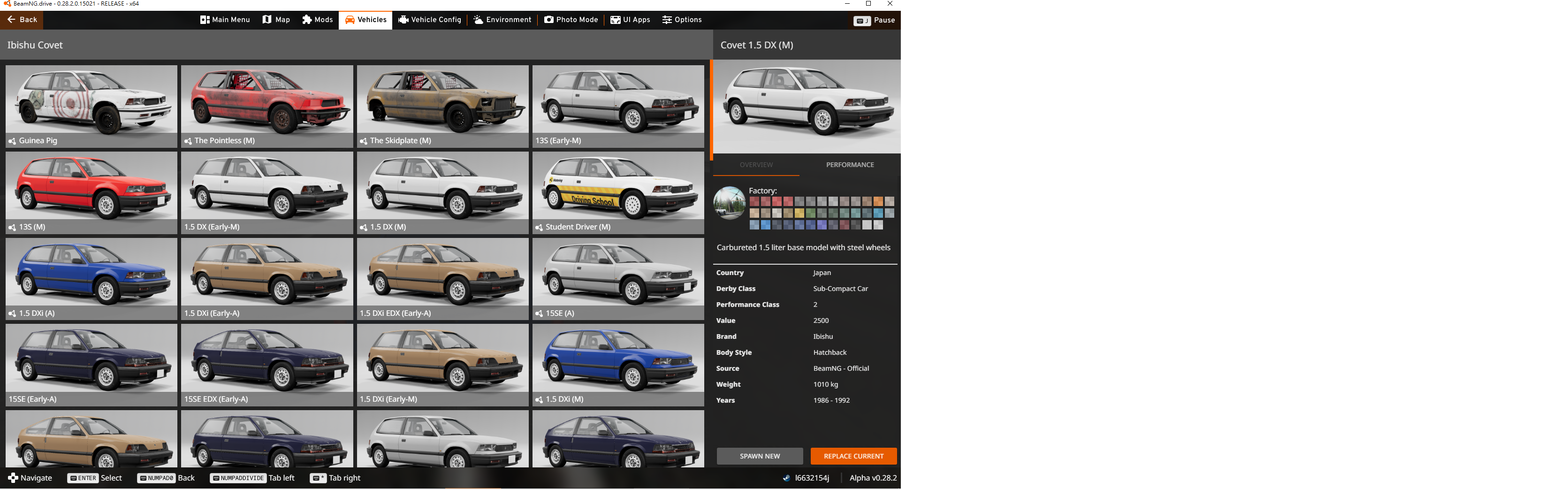The image size is (1568, 489).
Task: Select the Guinea Pig configuration
Action: (91, 107)
